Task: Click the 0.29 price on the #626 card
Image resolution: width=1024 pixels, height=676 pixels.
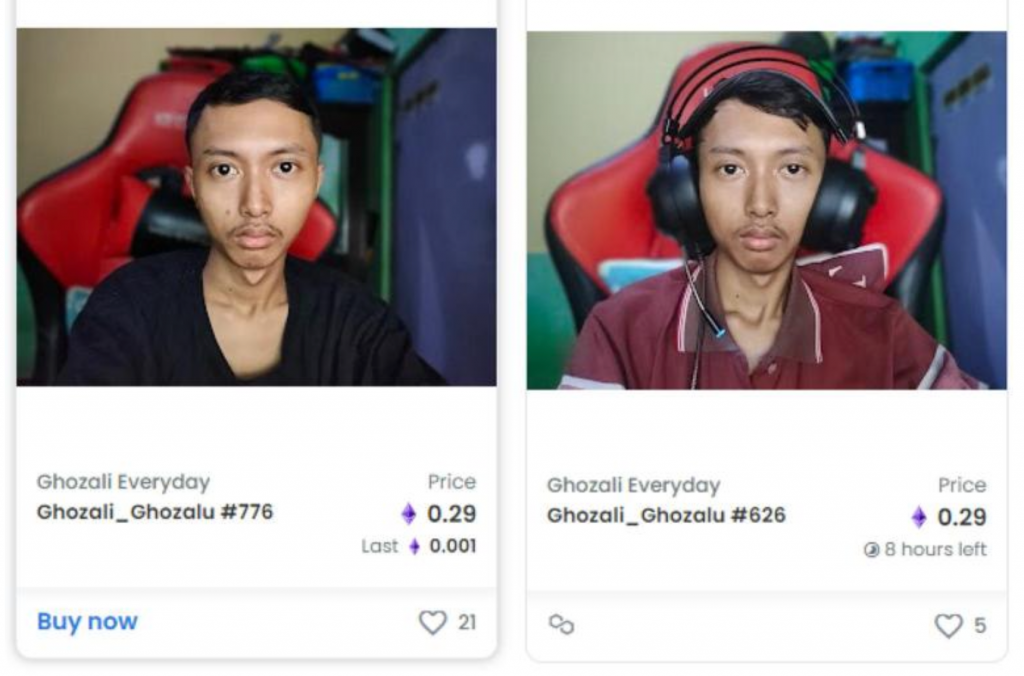Action: 962,517
